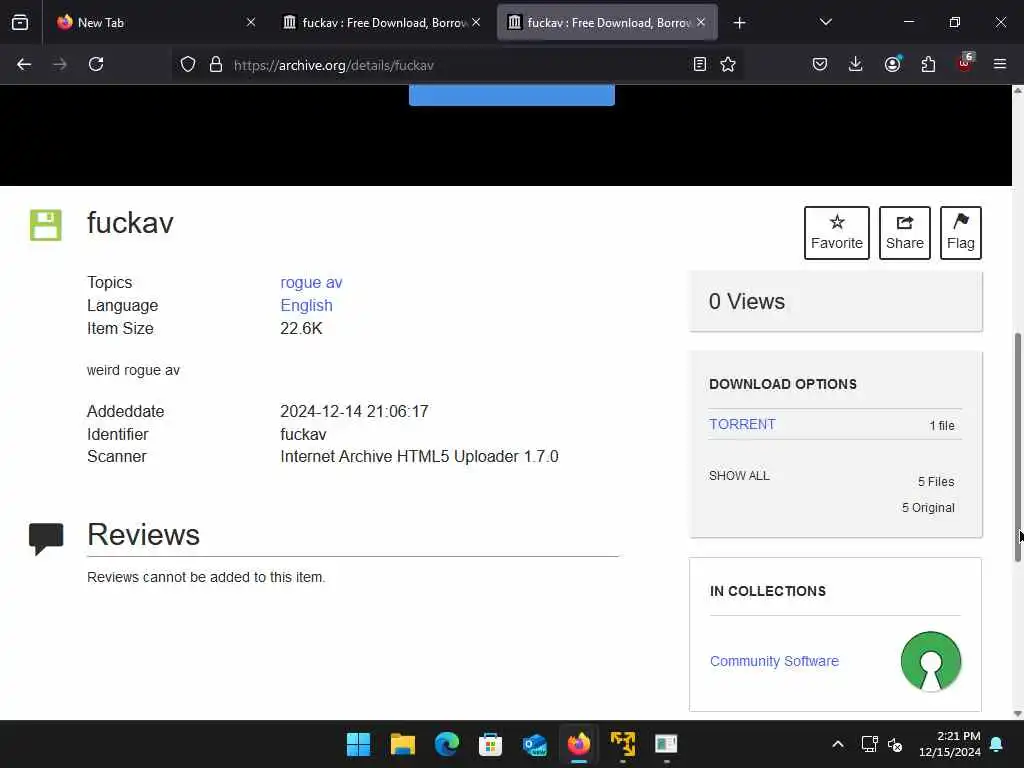
Task: Open the Community Software collection logo
Action: coord(931,661)
